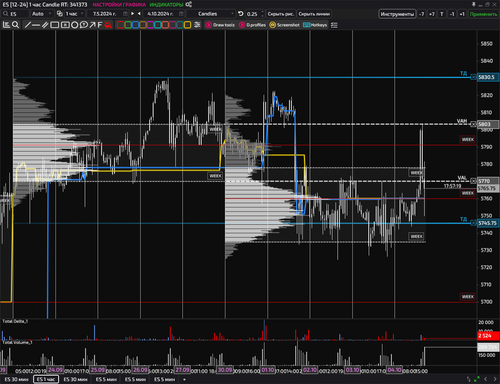The width and height of the screenshot is (500, 384).
Task: Open the sliders settings icon after color swatches
Action: (x=197, y=25)
